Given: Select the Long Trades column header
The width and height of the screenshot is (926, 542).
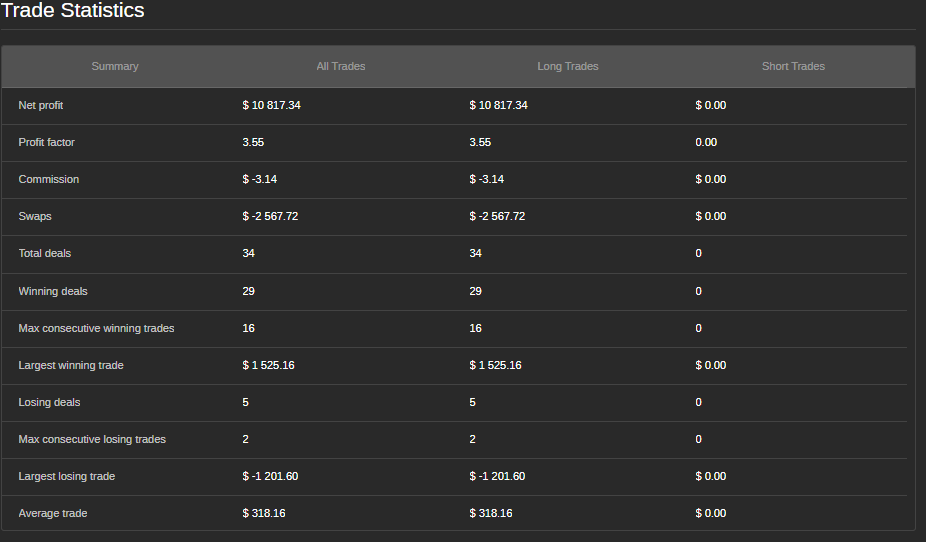Looking at the screenshot, I should (568, 66).
